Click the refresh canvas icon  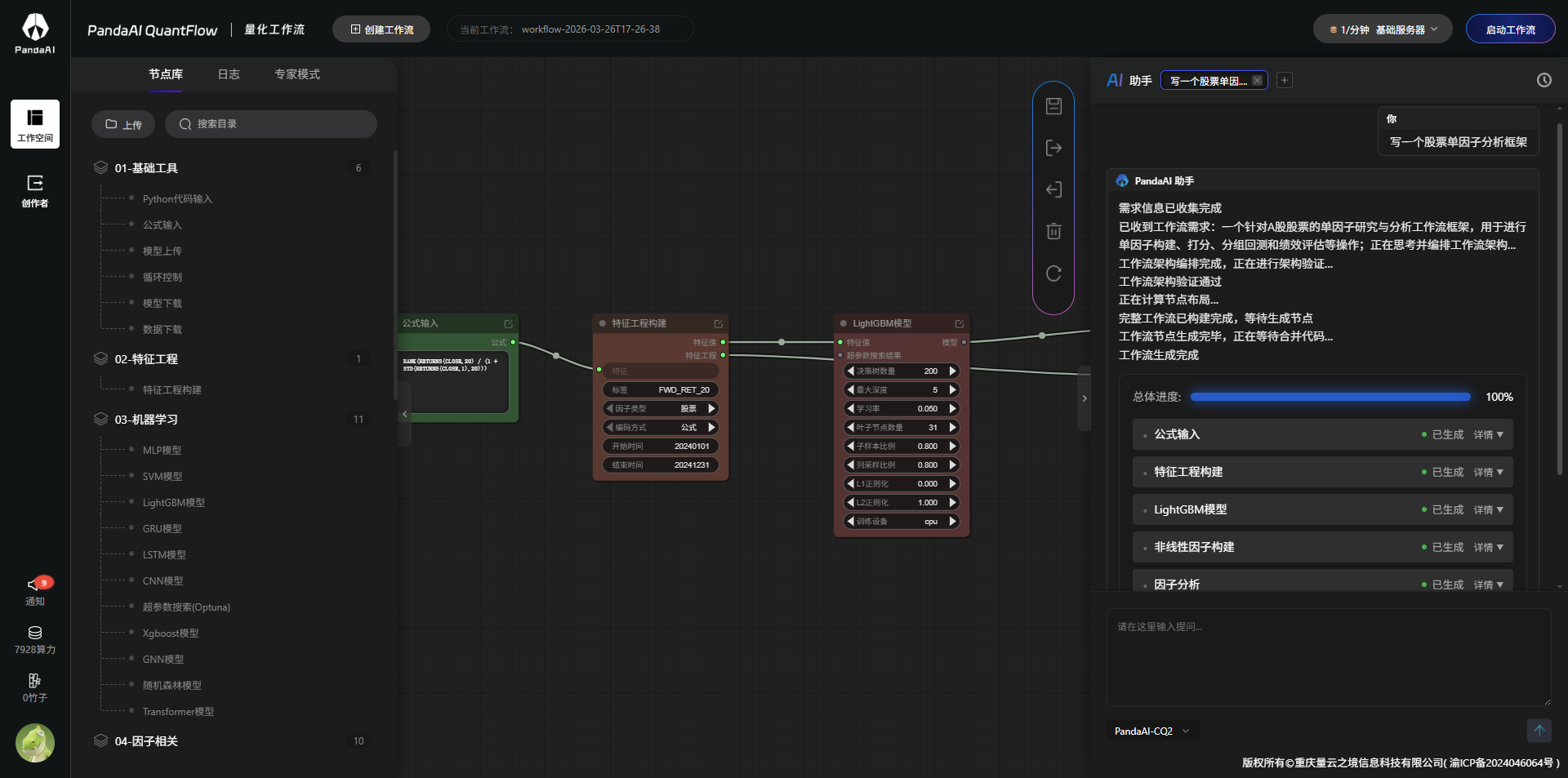1053,273
